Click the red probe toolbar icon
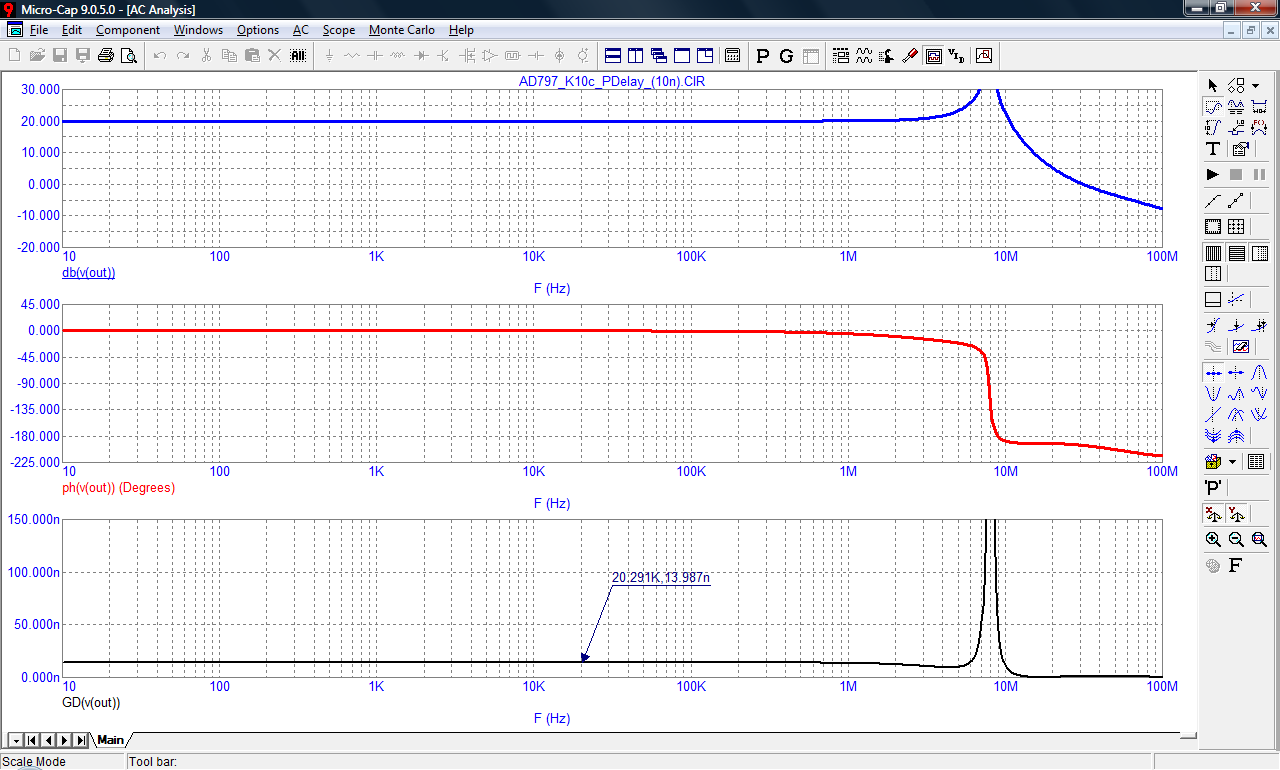Viewport: 1280px width, 770px height. 910,56
